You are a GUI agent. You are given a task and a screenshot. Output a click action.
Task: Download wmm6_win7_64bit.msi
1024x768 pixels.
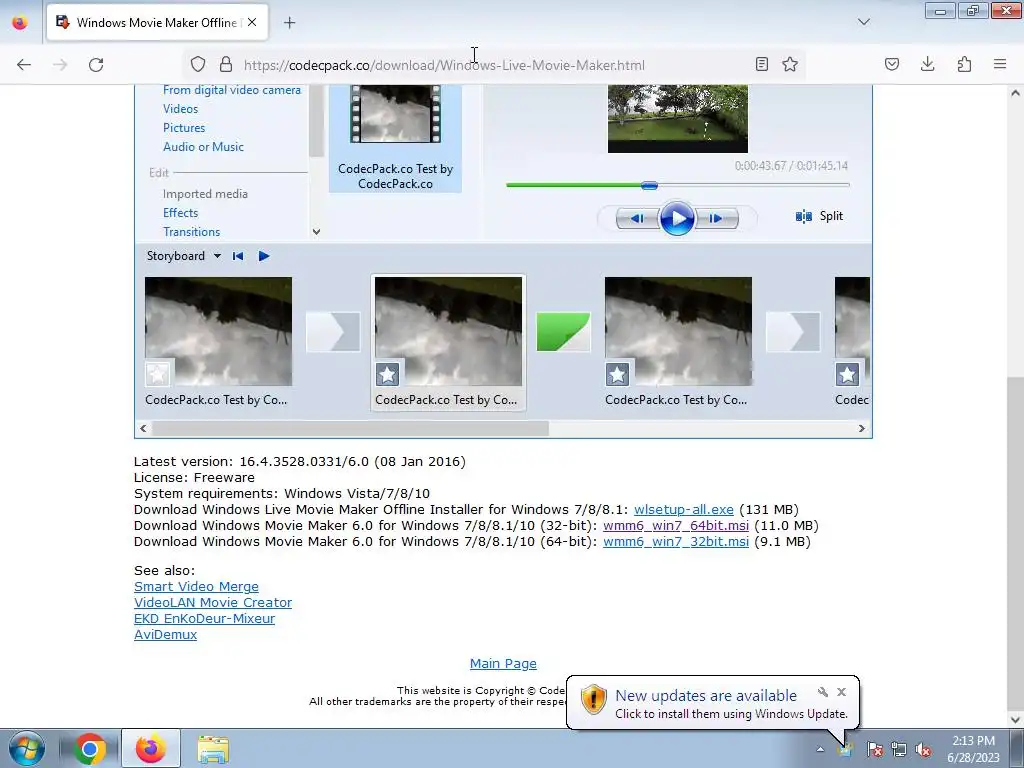[676, 526]
